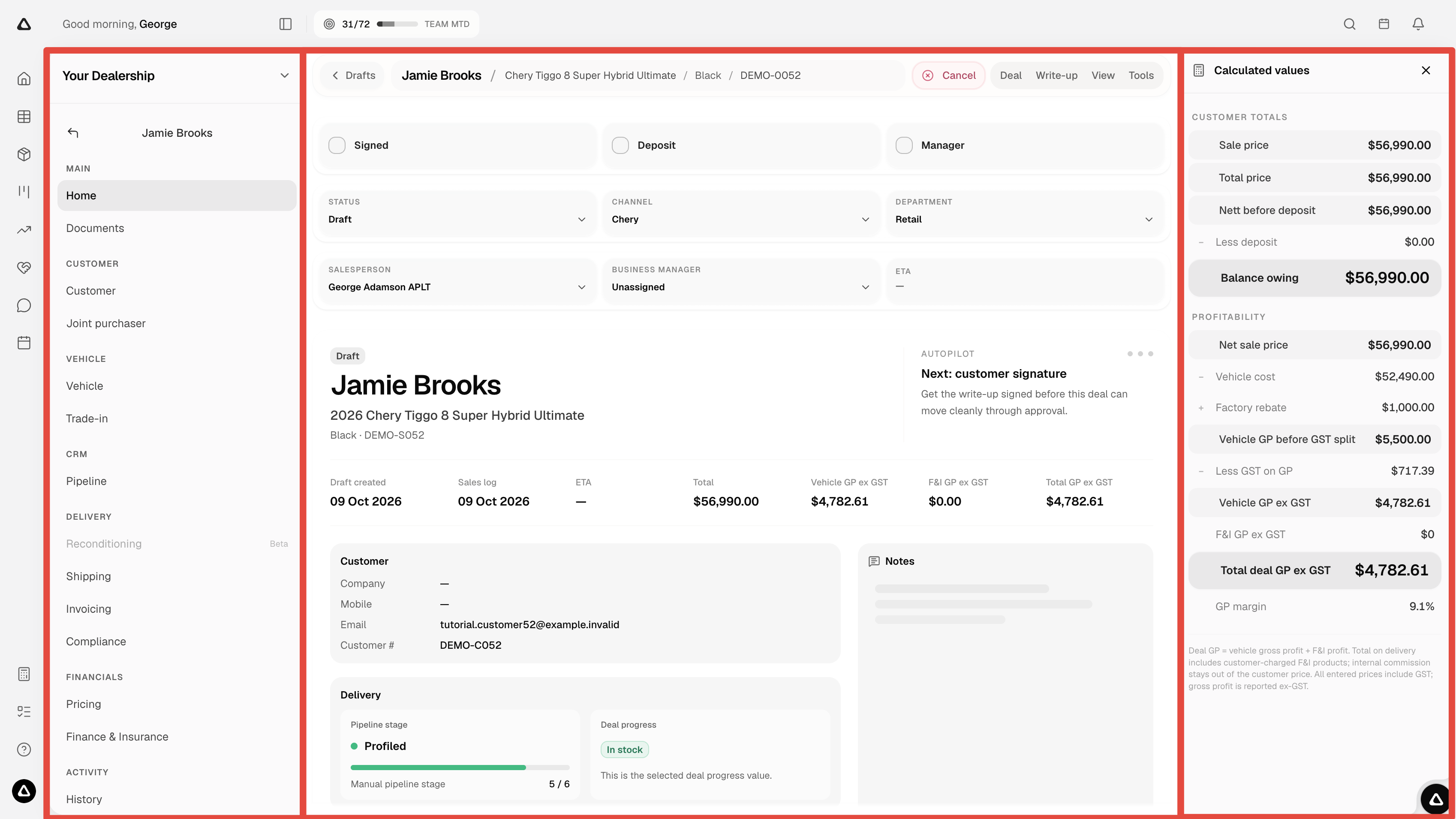Open the Write-up menu
Viewport: 1456px width, 819px height.
1056,76
